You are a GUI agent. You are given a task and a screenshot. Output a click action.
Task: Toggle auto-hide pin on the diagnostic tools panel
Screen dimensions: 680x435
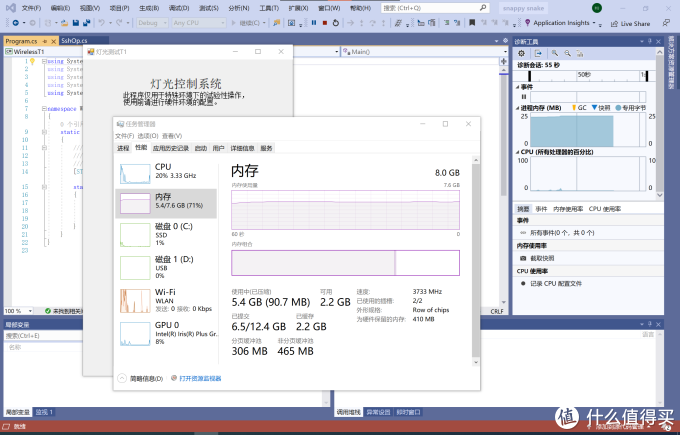coord(650,41)
